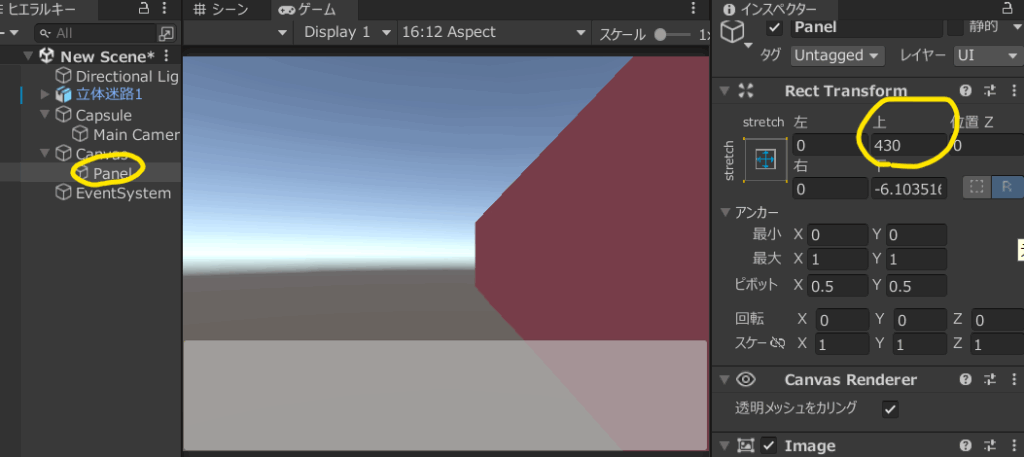Open the New Scene options menu

point(166,56)
